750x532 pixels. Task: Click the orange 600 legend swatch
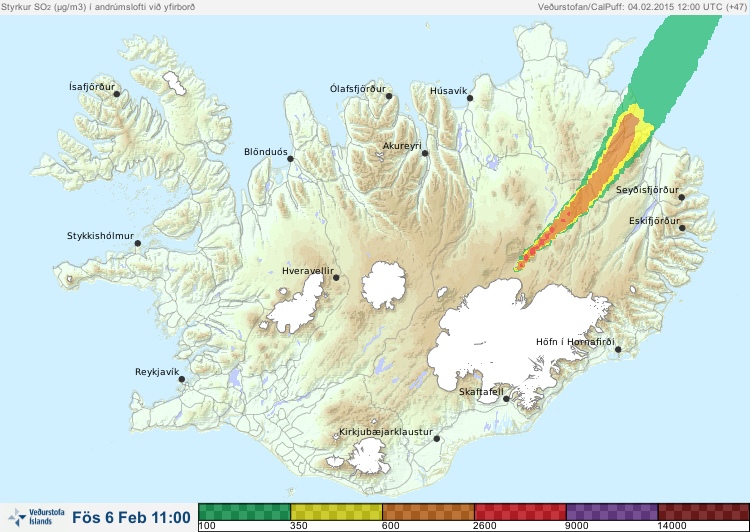point(428,512)
